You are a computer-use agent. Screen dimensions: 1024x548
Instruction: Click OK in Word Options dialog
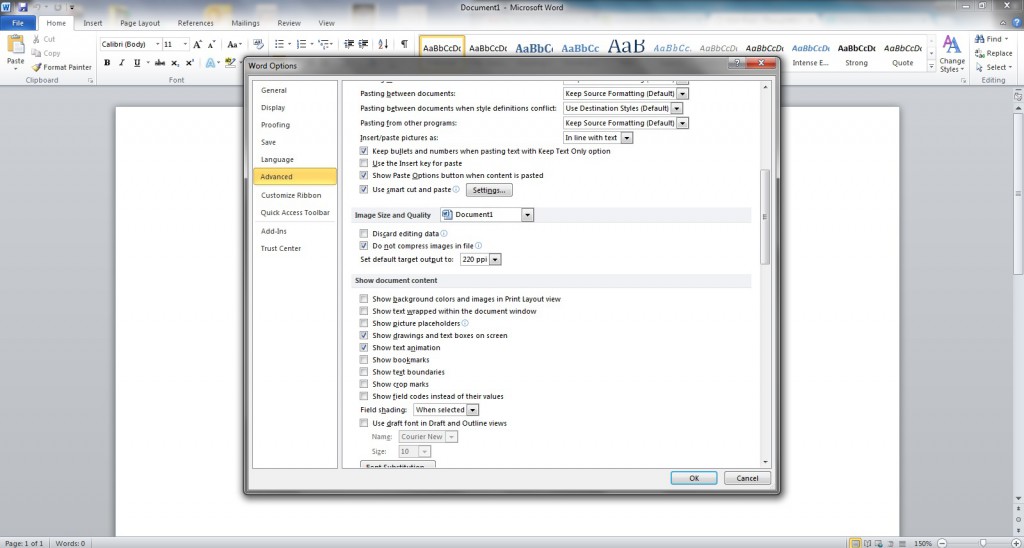point(694,478)
